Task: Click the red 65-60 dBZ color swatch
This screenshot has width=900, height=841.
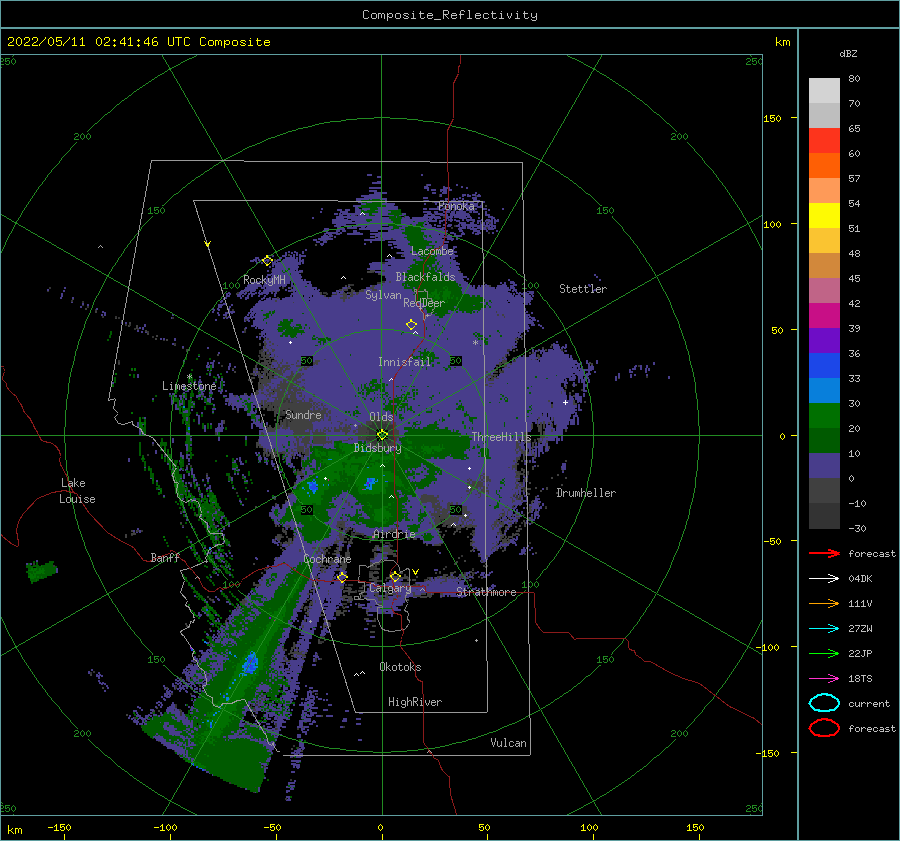Action: [x=824, y=140]
